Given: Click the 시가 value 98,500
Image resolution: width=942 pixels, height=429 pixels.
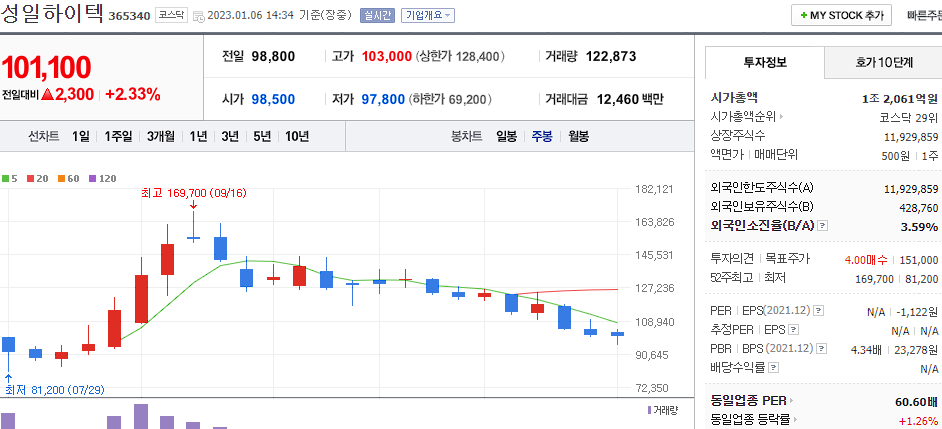Looking at the screenshot, I should coord(273,99).
